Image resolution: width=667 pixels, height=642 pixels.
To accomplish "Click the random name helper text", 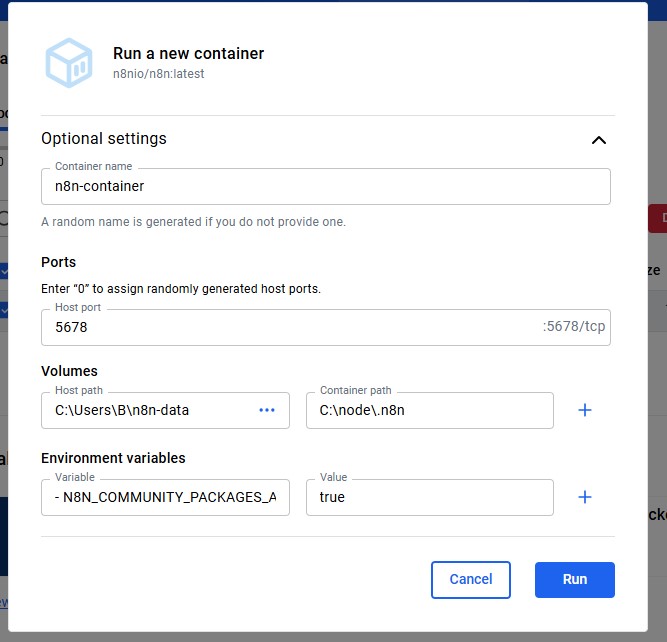I will point(193,221).
